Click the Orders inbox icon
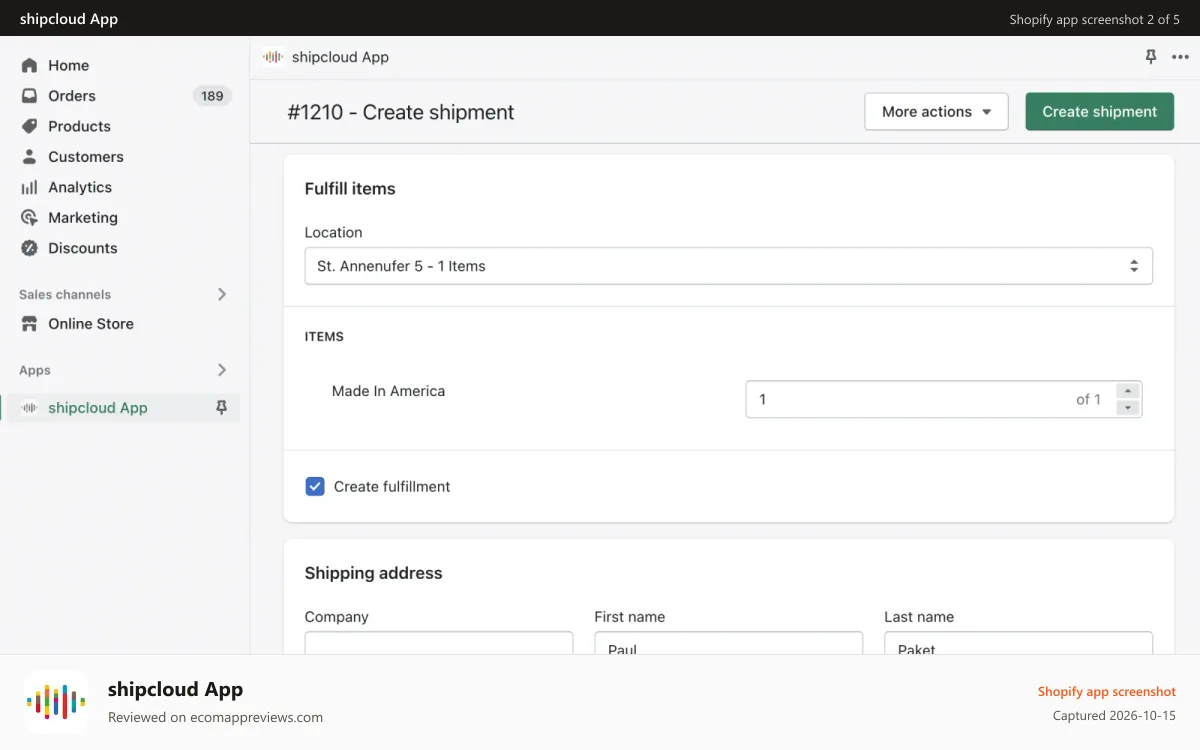 [30, 96]
